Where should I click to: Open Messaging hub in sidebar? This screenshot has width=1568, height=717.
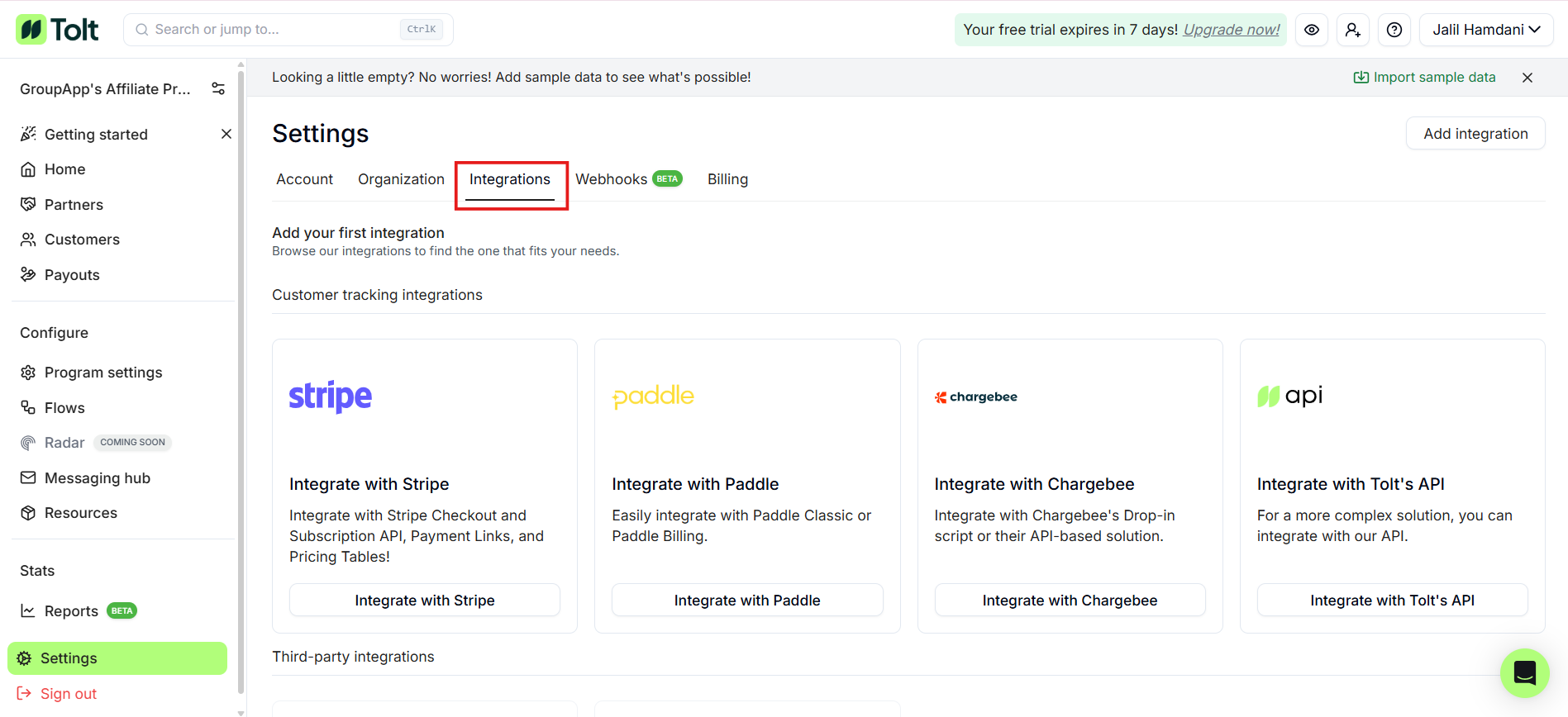[98, 478]
